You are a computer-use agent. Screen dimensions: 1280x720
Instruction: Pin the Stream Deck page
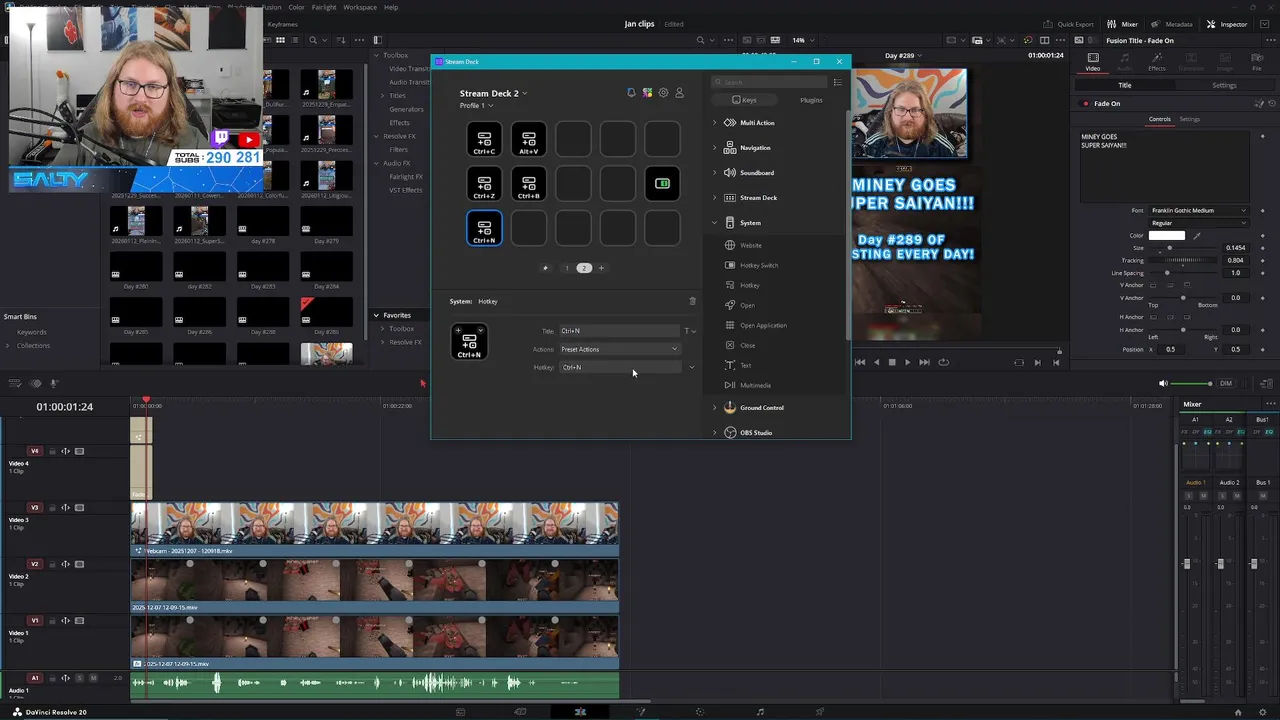click(x=545, y=268)
